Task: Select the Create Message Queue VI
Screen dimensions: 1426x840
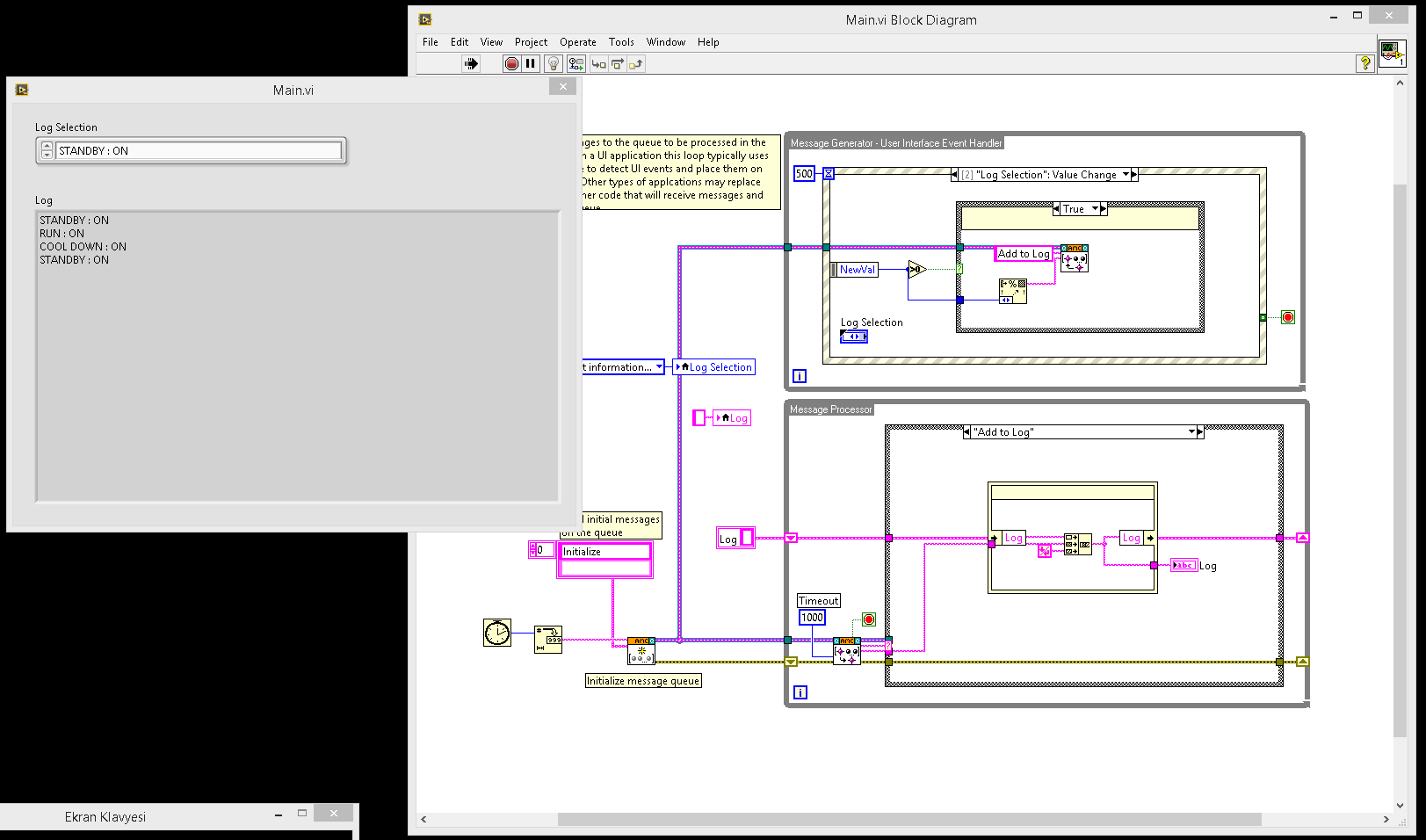Action: click(641, 651)
